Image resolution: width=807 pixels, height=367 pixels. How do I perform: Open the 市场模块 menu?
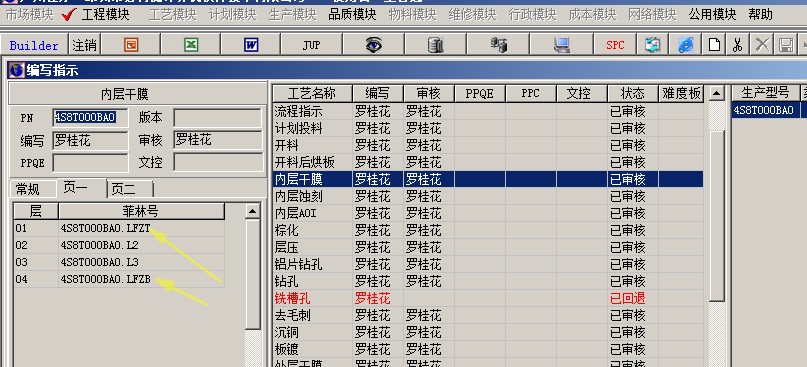[29, 15]
